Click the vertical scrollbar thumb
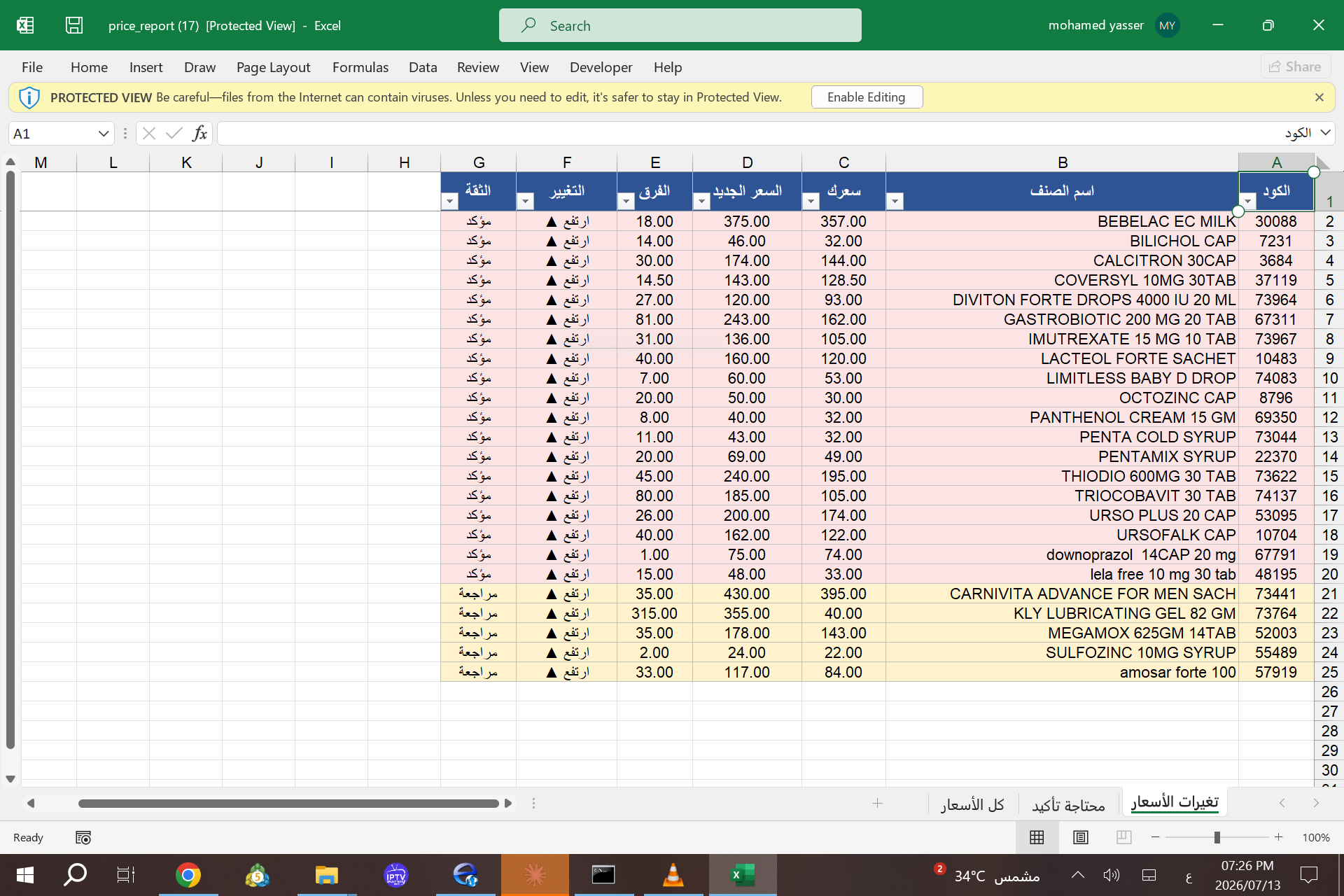The height and width of the screenshot is (896, 1344). point(10,461)
